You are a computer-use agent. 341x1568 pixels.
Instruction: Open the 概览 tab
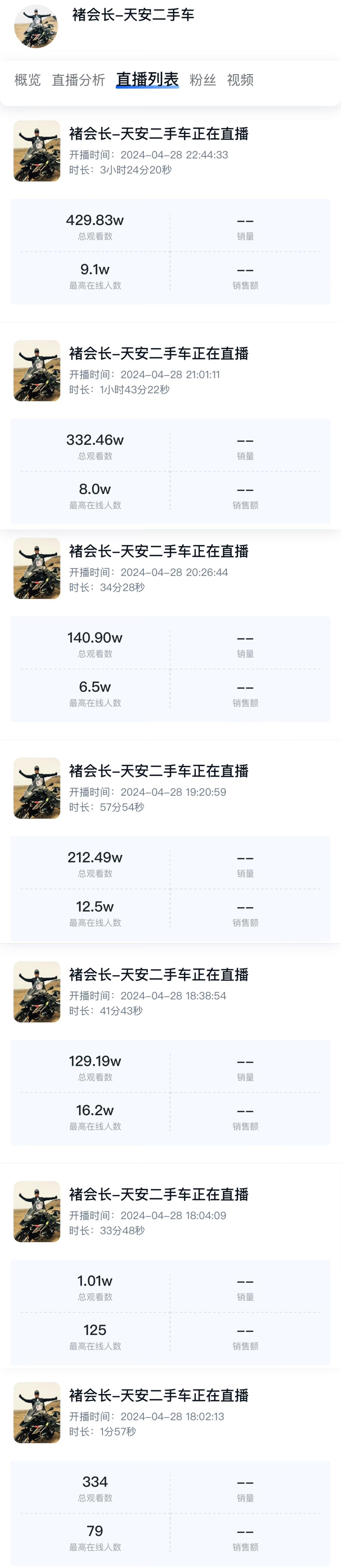[27, 80]
